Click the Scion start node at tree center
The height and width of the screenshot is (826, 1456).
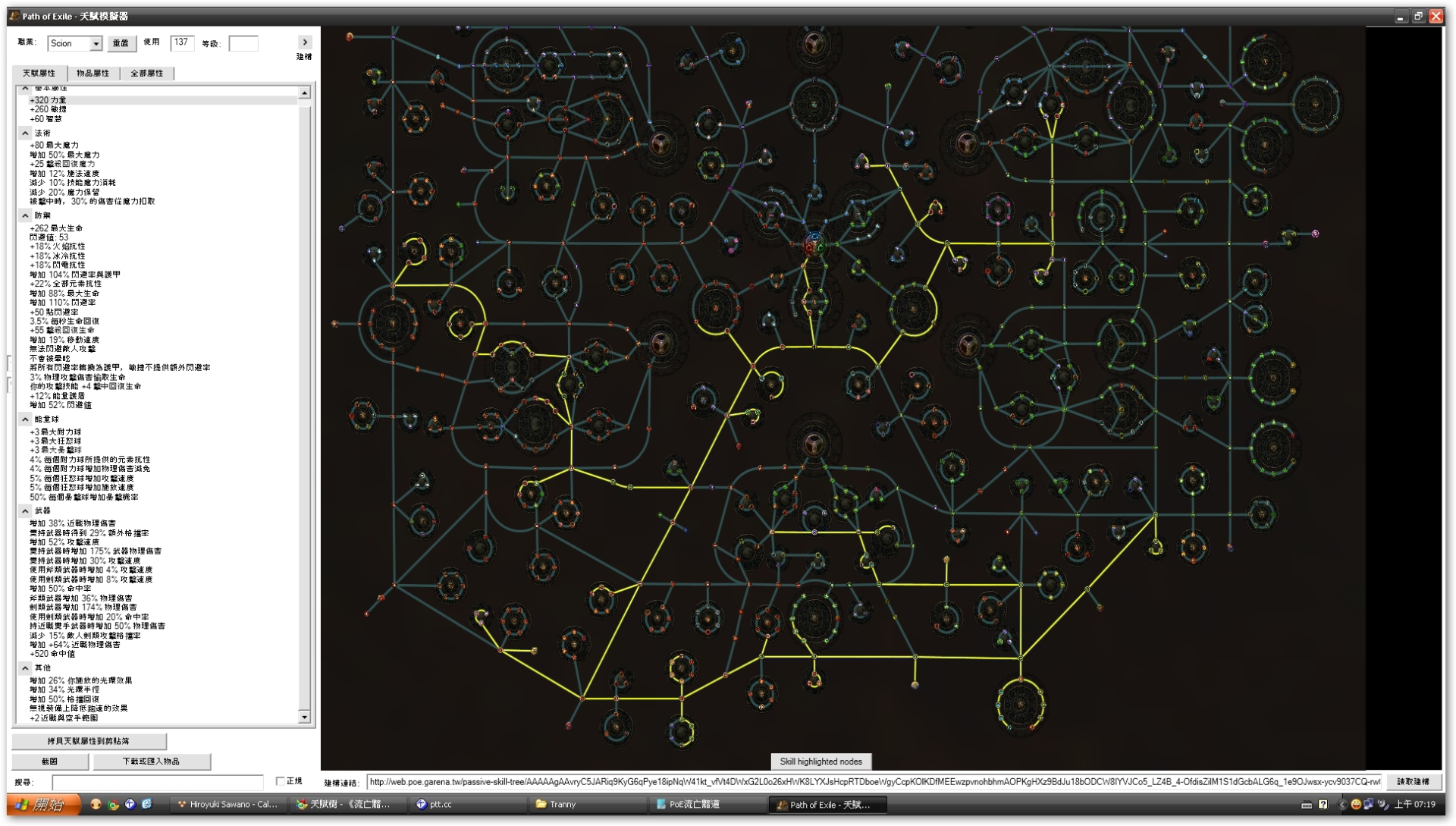(814, 244)
